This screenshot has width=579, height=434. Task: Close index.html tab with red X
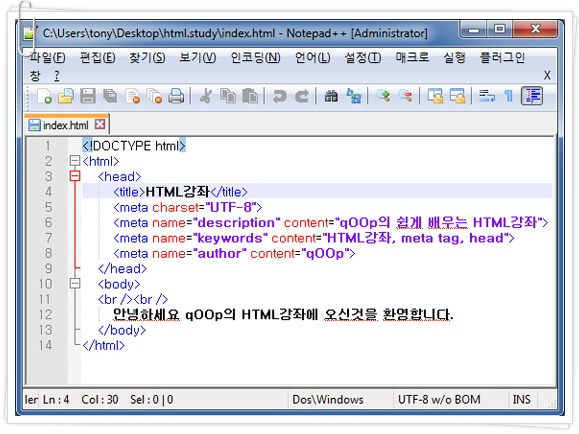[100, 124]
